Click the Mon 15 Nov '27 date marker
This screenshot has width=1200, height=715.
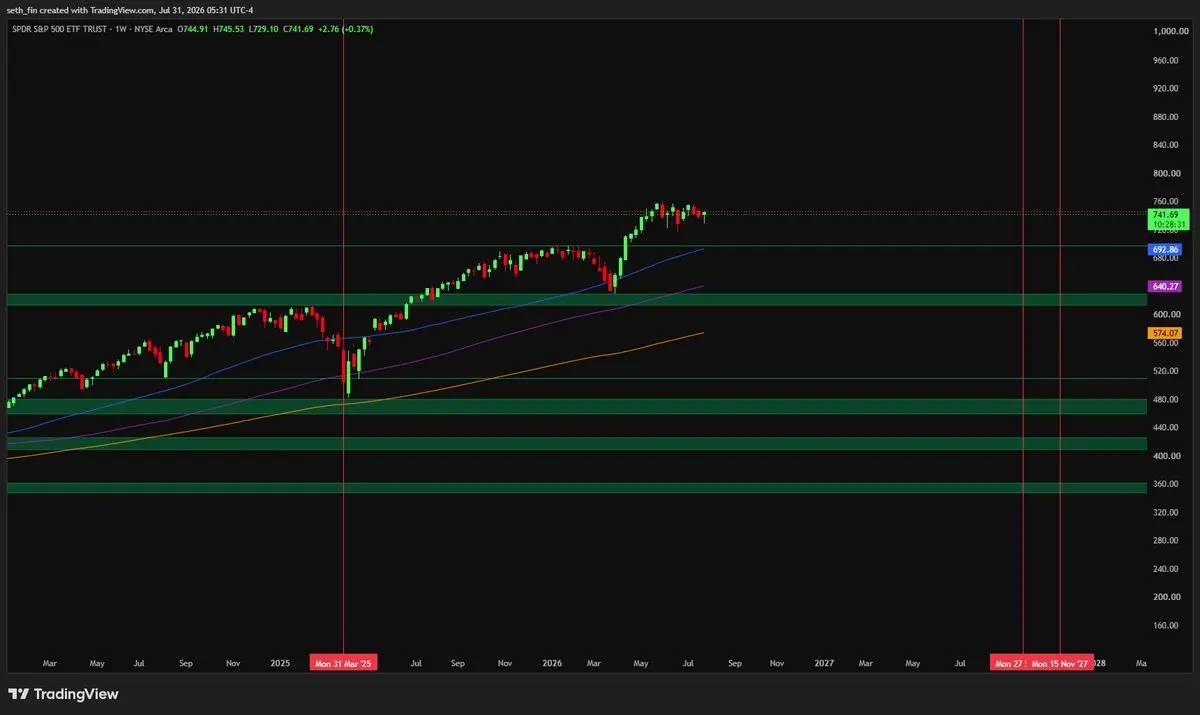pos(1060,662)
